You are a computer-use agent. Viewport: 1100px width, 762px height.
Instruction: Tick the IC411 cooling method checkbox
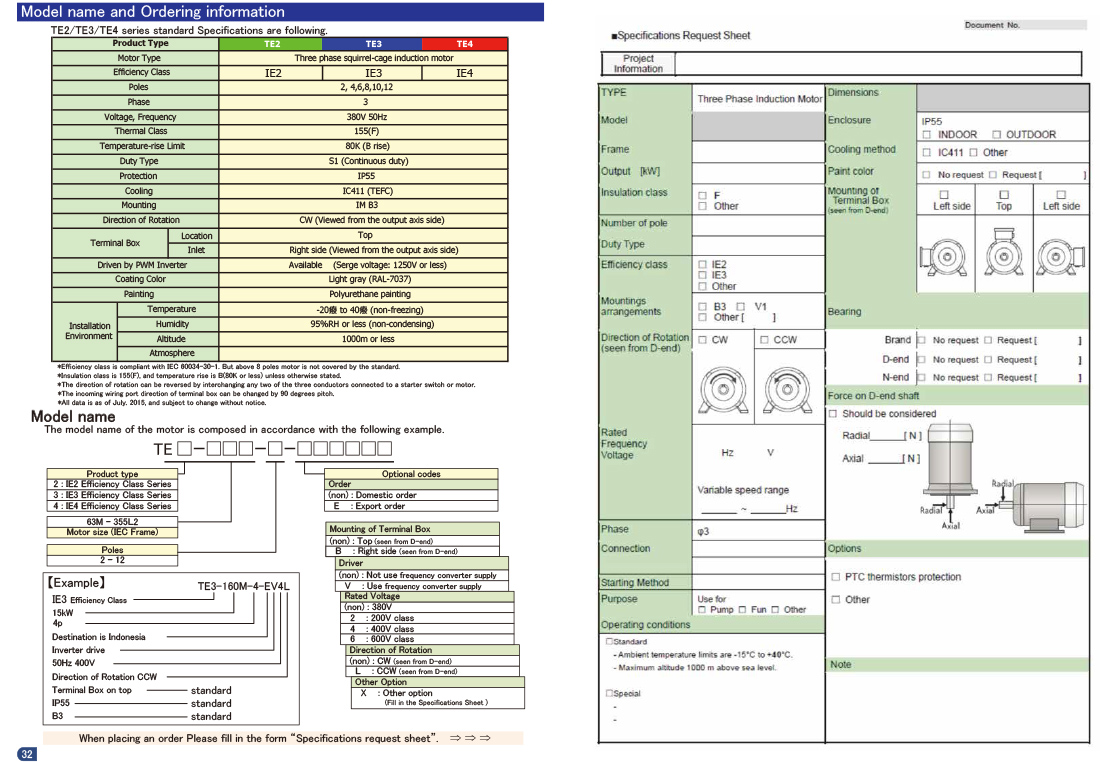coord(927,153)
